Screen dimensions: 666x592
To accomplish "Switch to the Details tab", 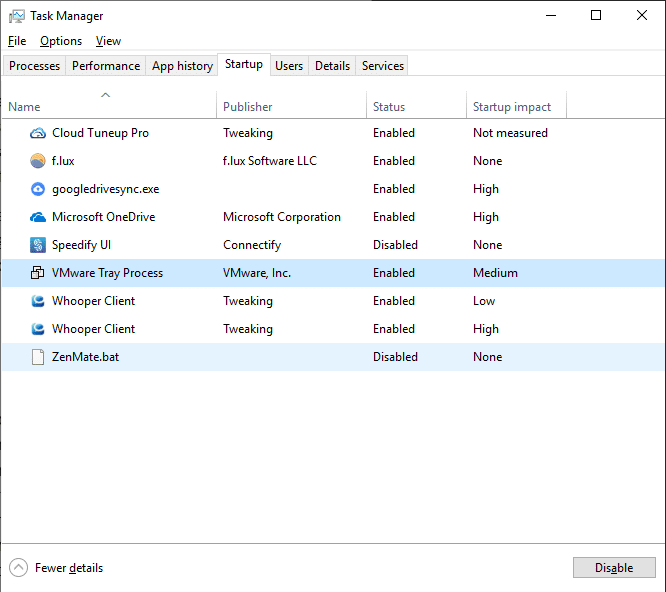I will pos(332,66).
